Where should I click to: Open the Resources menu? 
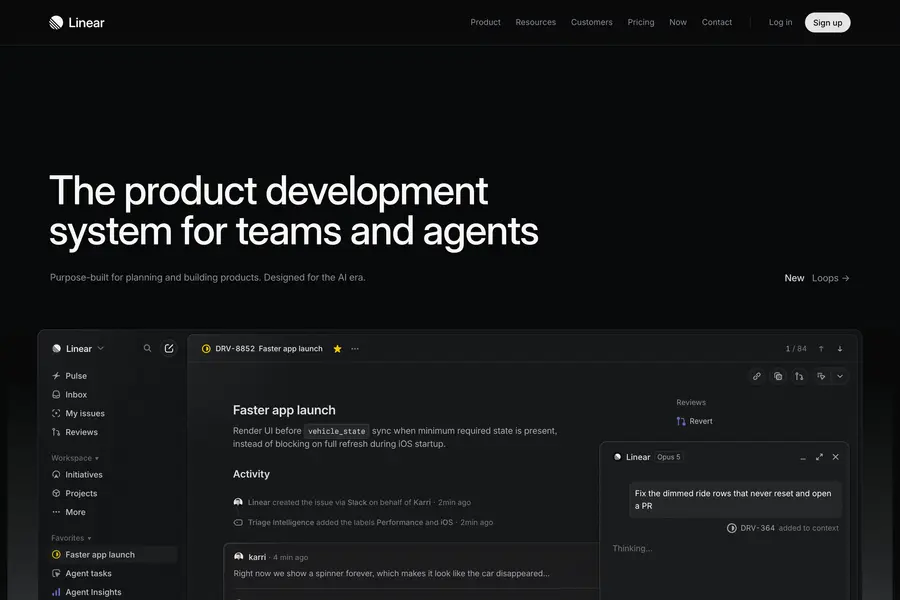pos(536,22)
